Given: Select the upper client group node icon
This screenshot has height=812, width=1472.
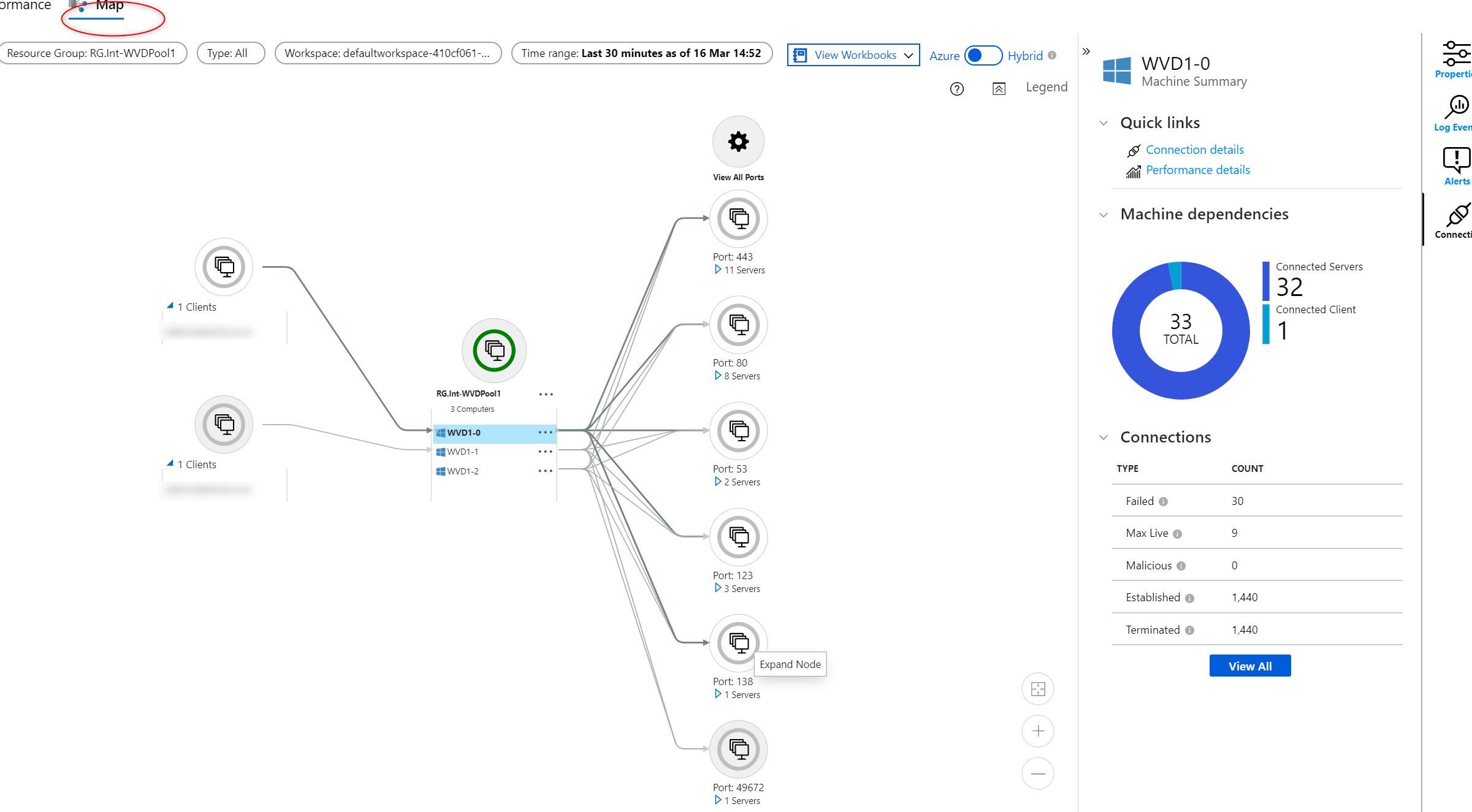Looking at the screenshot, I should click(x=224, y=267).
